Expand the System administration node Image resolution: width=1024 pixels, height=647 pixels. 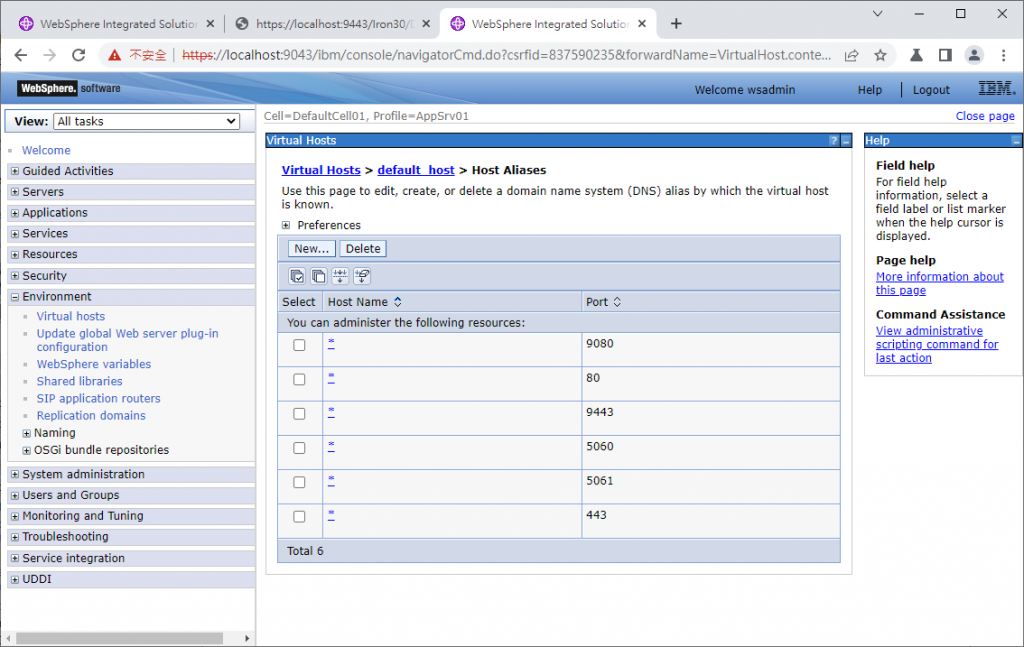tap(14, 475)
